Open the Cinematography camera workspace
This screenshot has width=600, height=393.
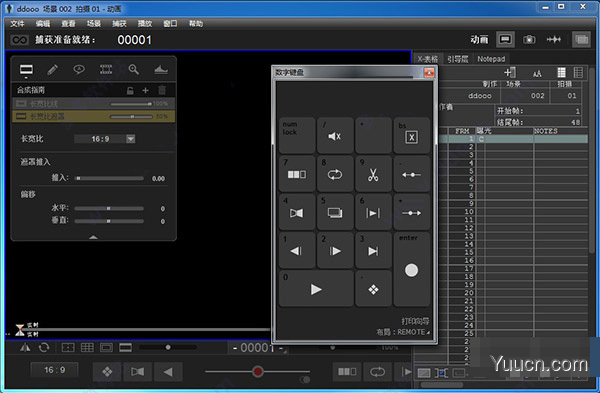coord(529,39)
